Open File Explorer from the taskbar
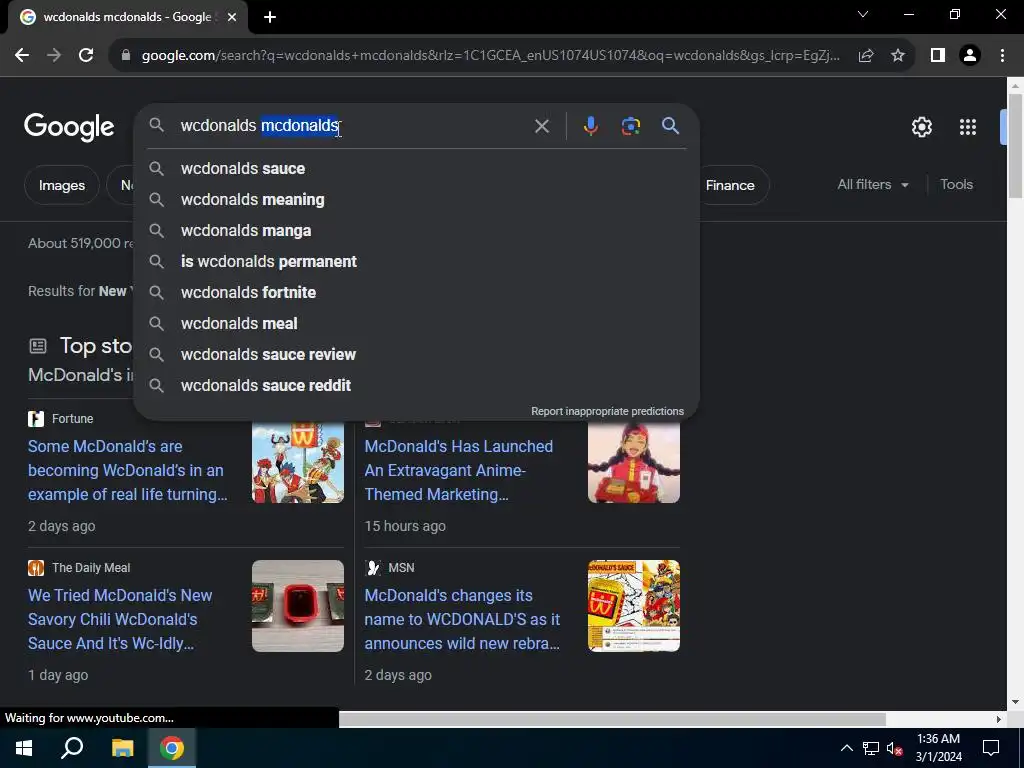 122,748
